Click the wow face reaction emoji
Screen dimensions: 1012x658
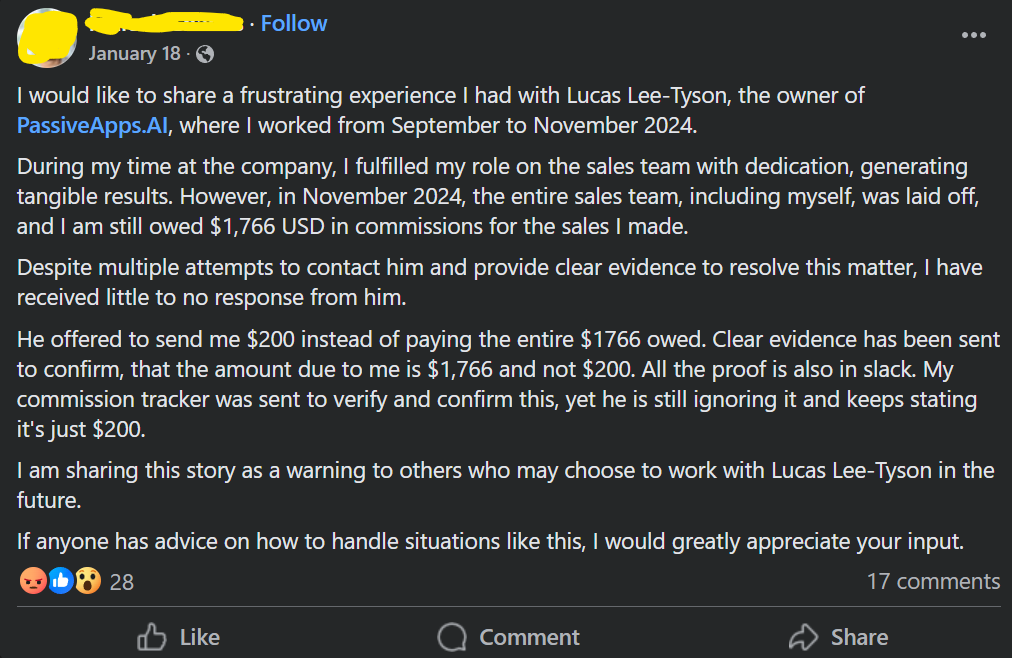coord(88,581)
